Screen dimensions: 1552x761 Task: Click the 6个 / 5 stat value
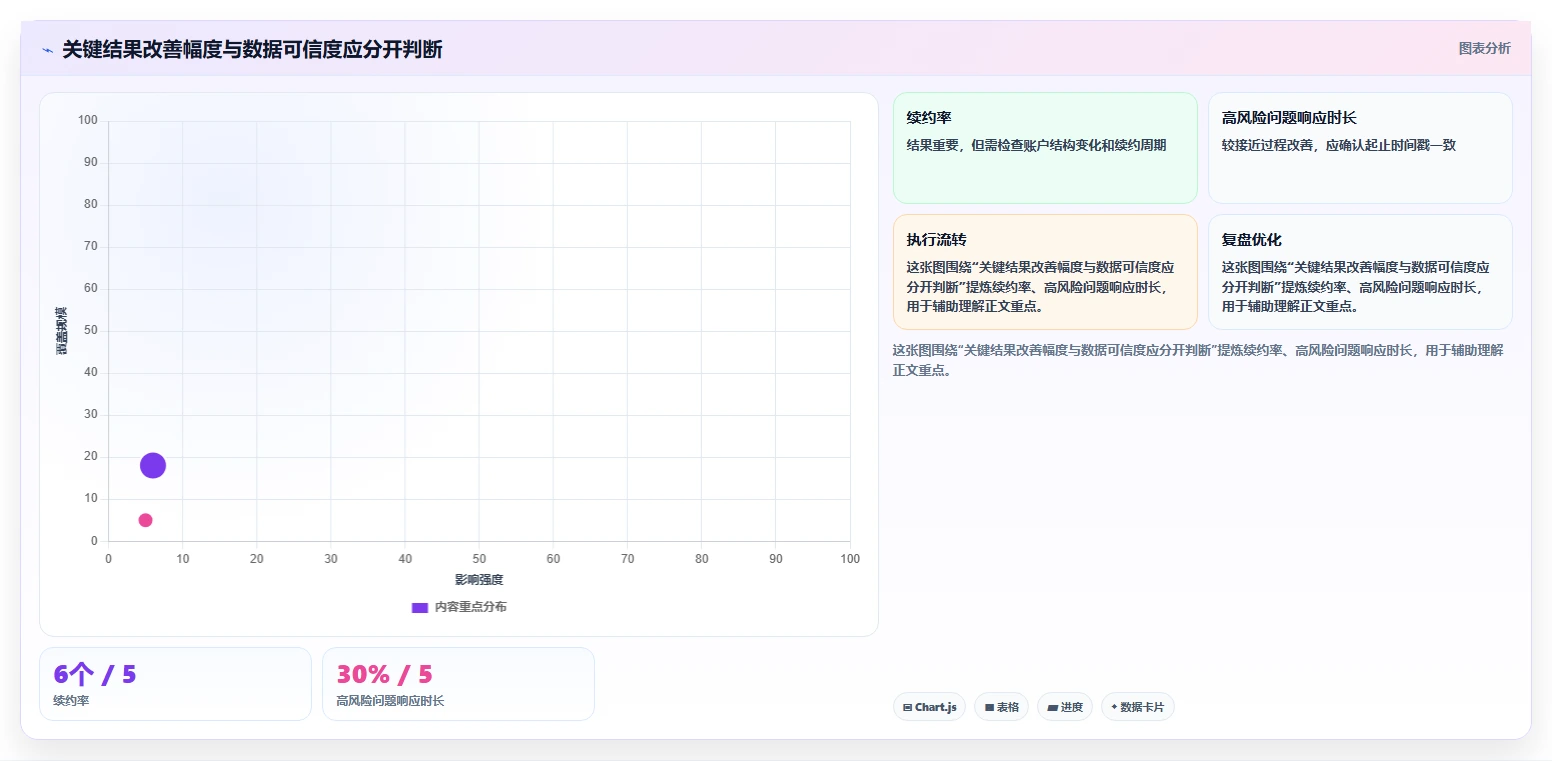95,675
